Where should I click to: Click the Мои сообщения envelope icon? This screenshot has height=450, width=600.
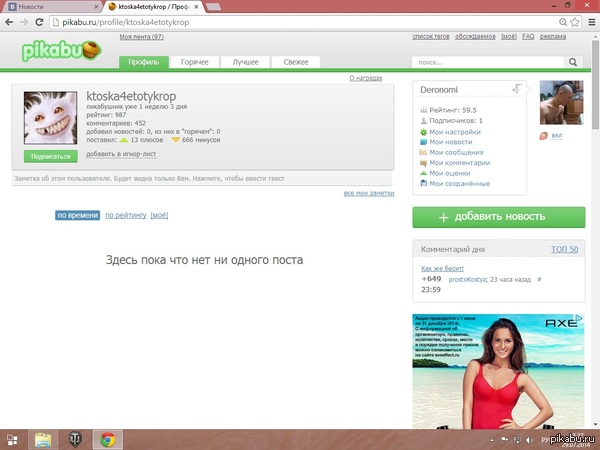tap(424, 153)
